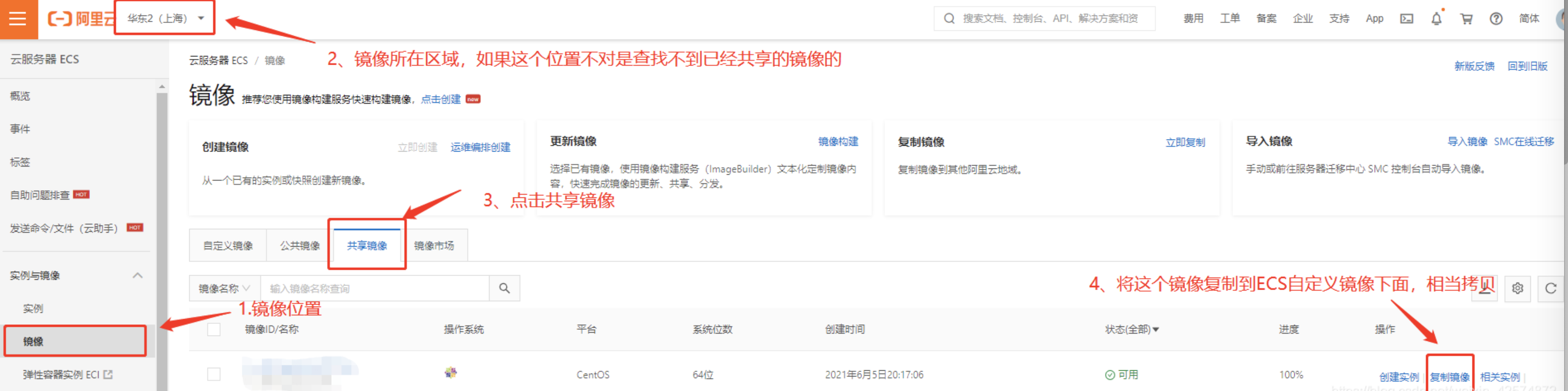1568x391 pixels.
Task: Open 状态(全部) filter dropdown
Action: (x=1132, y=330)
